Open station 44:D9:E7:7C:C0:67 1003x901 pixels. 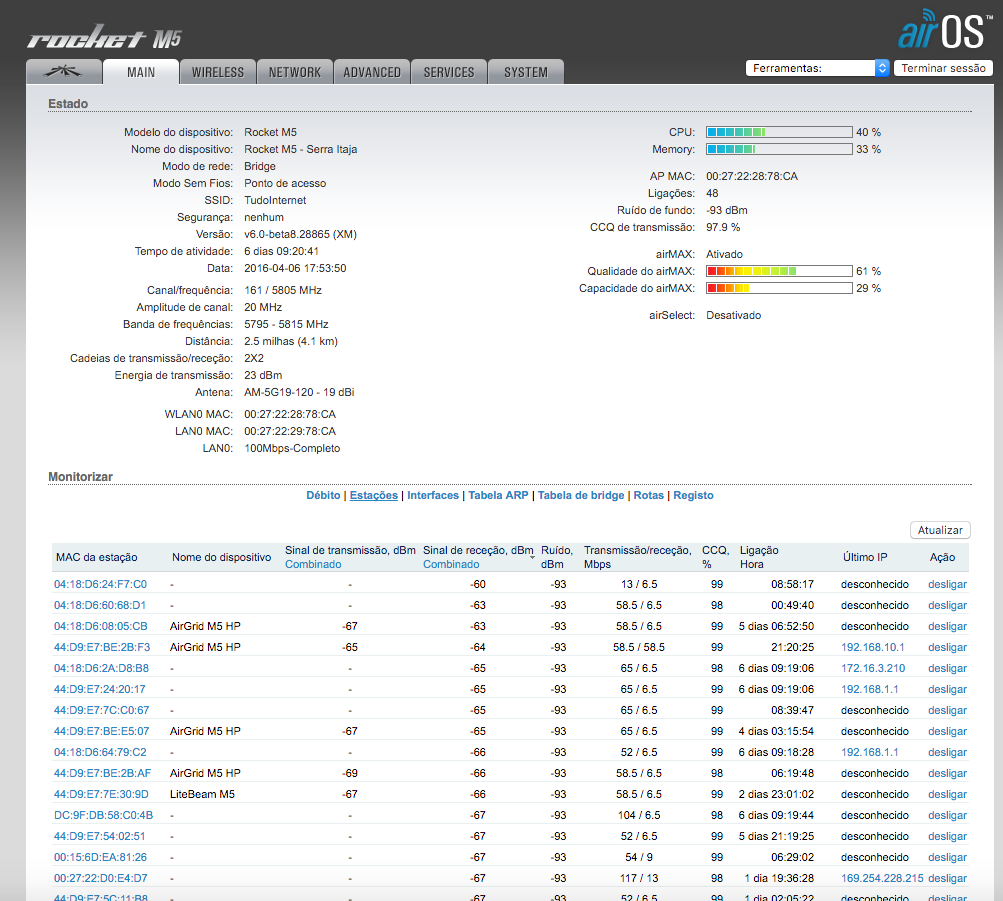click(x=102, y=710)
